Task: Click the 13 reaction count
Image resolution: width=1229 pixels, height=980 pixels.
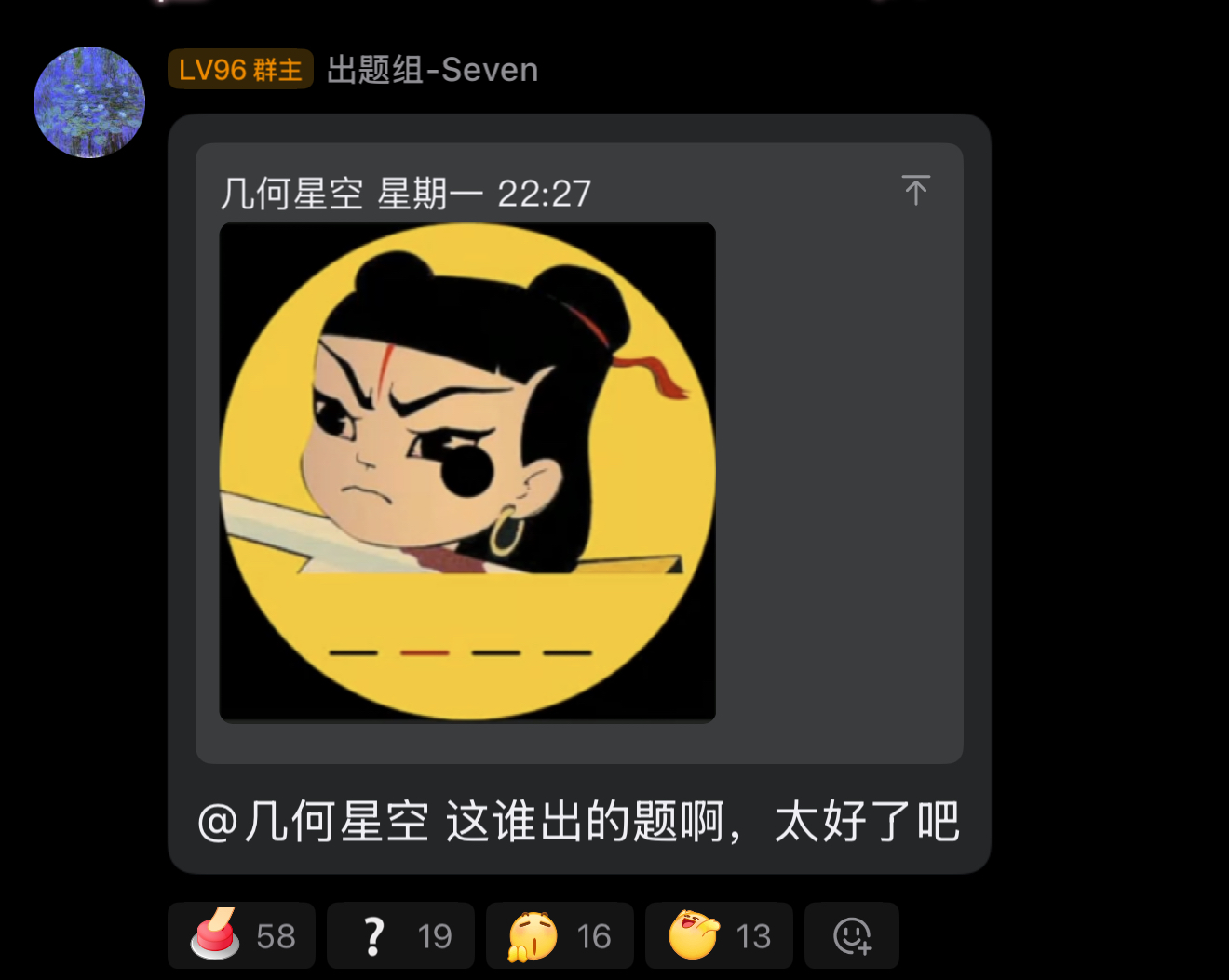Action: pos(753,936)
